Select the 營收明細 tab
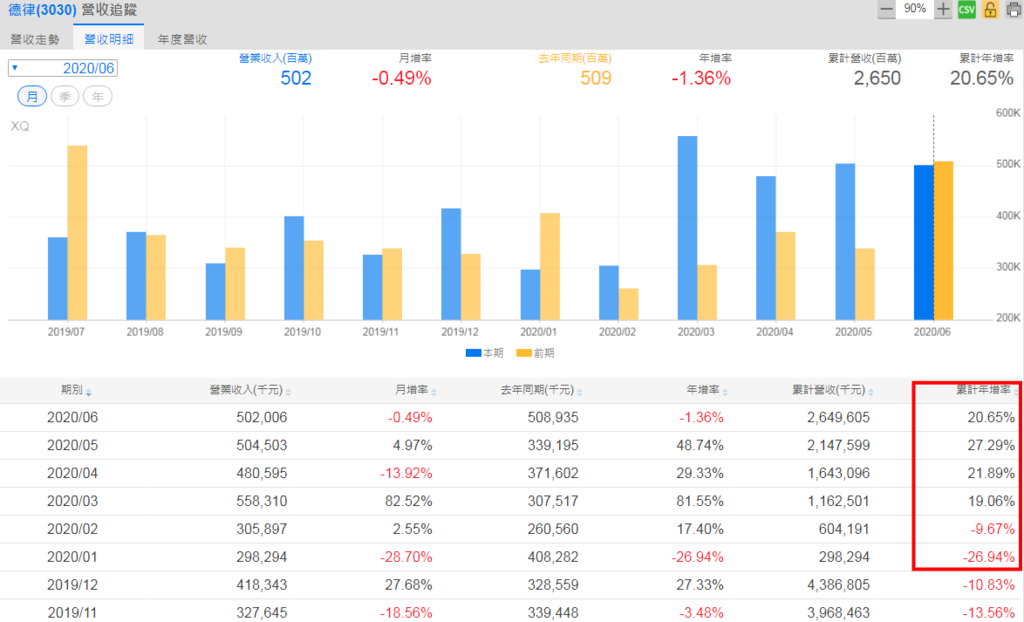 109,39
